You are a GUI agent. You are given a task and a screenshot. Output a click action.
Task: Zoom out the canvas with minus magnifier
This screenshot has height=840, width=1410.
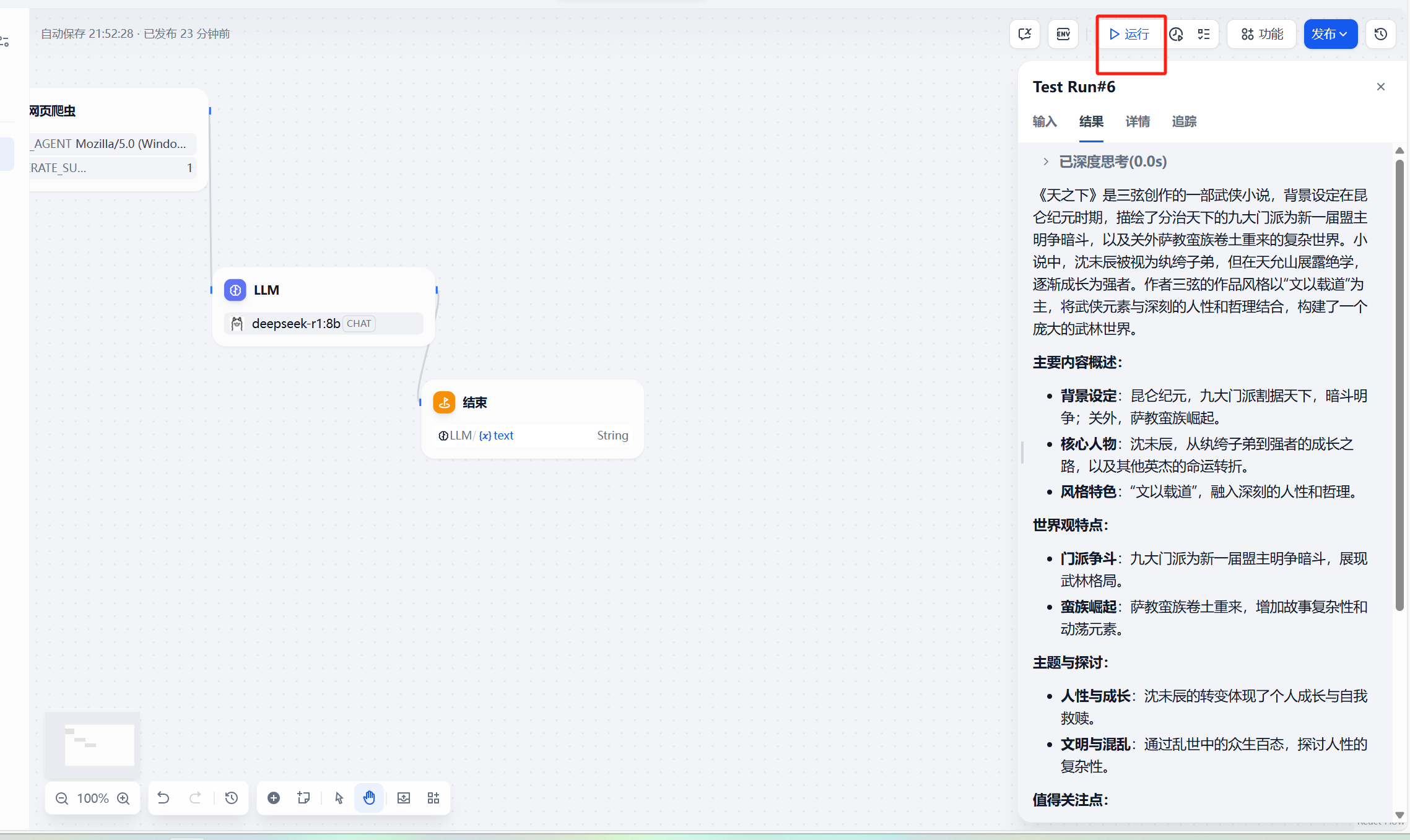[x=62, y=798]
